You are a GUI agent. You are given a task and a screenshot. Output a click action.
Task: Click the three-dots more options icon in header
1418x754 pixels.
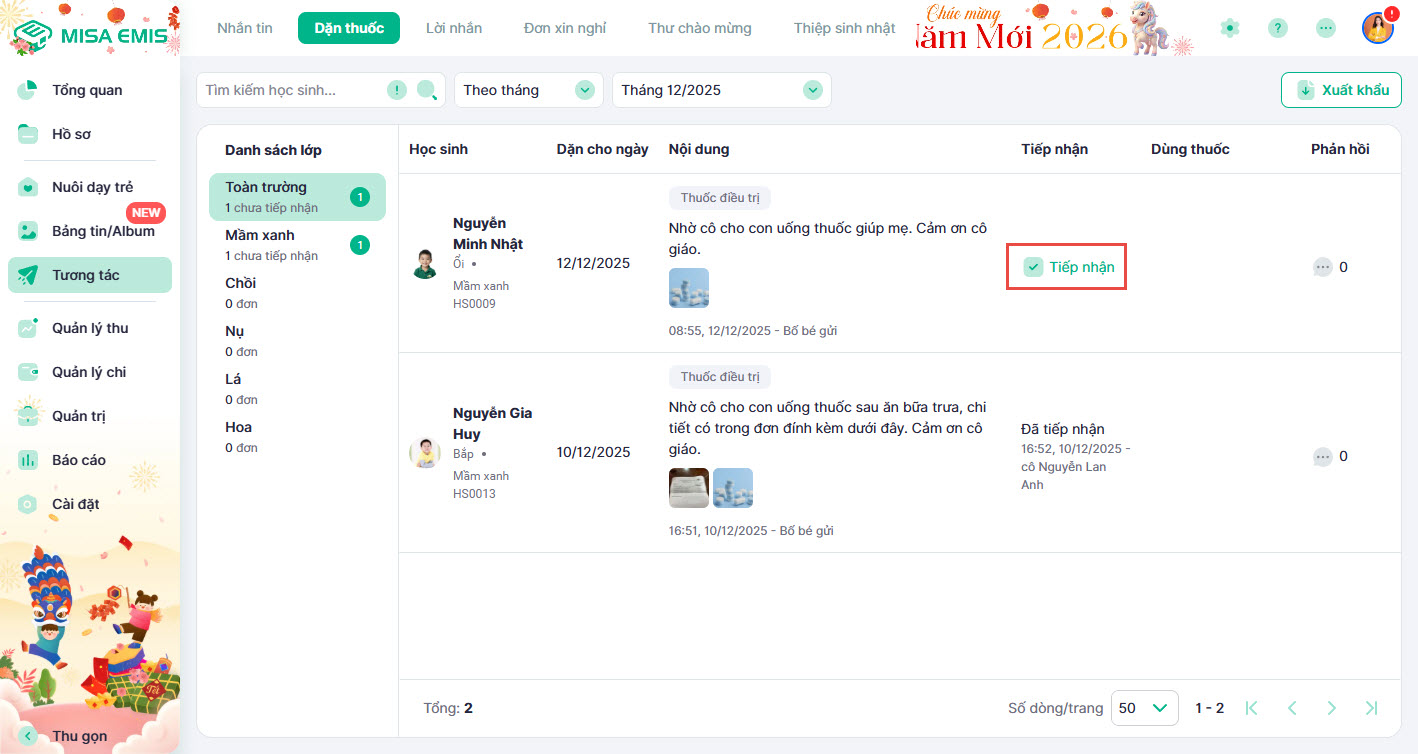[1325, 28]
